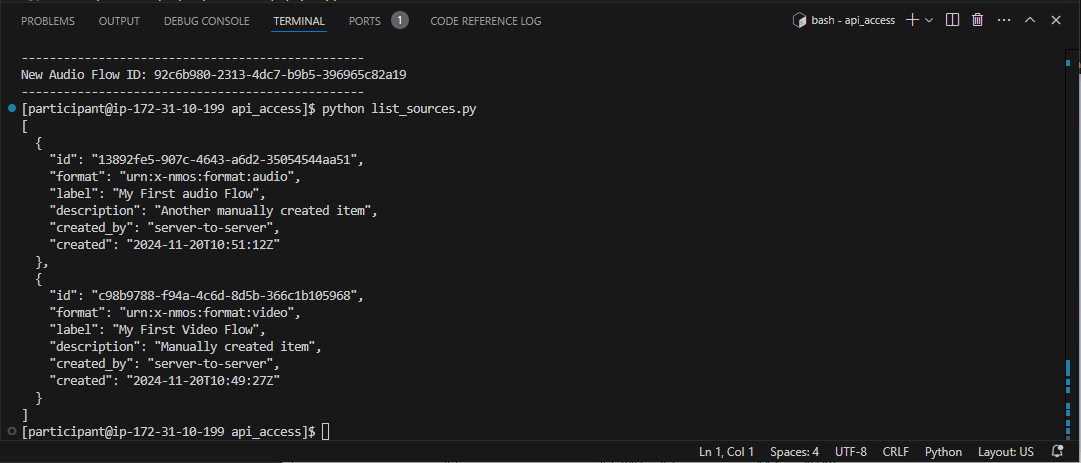This screenshot has height=463, width=1081.
Task: Go to line via Ln 1, Col 1
Action: pos(727,452)
